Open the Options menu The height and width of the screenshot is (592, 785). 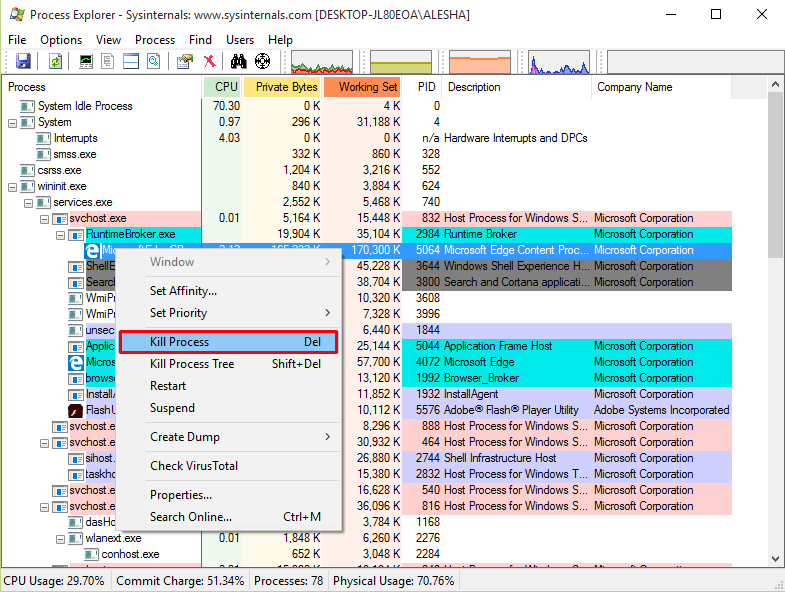point(61,40)
